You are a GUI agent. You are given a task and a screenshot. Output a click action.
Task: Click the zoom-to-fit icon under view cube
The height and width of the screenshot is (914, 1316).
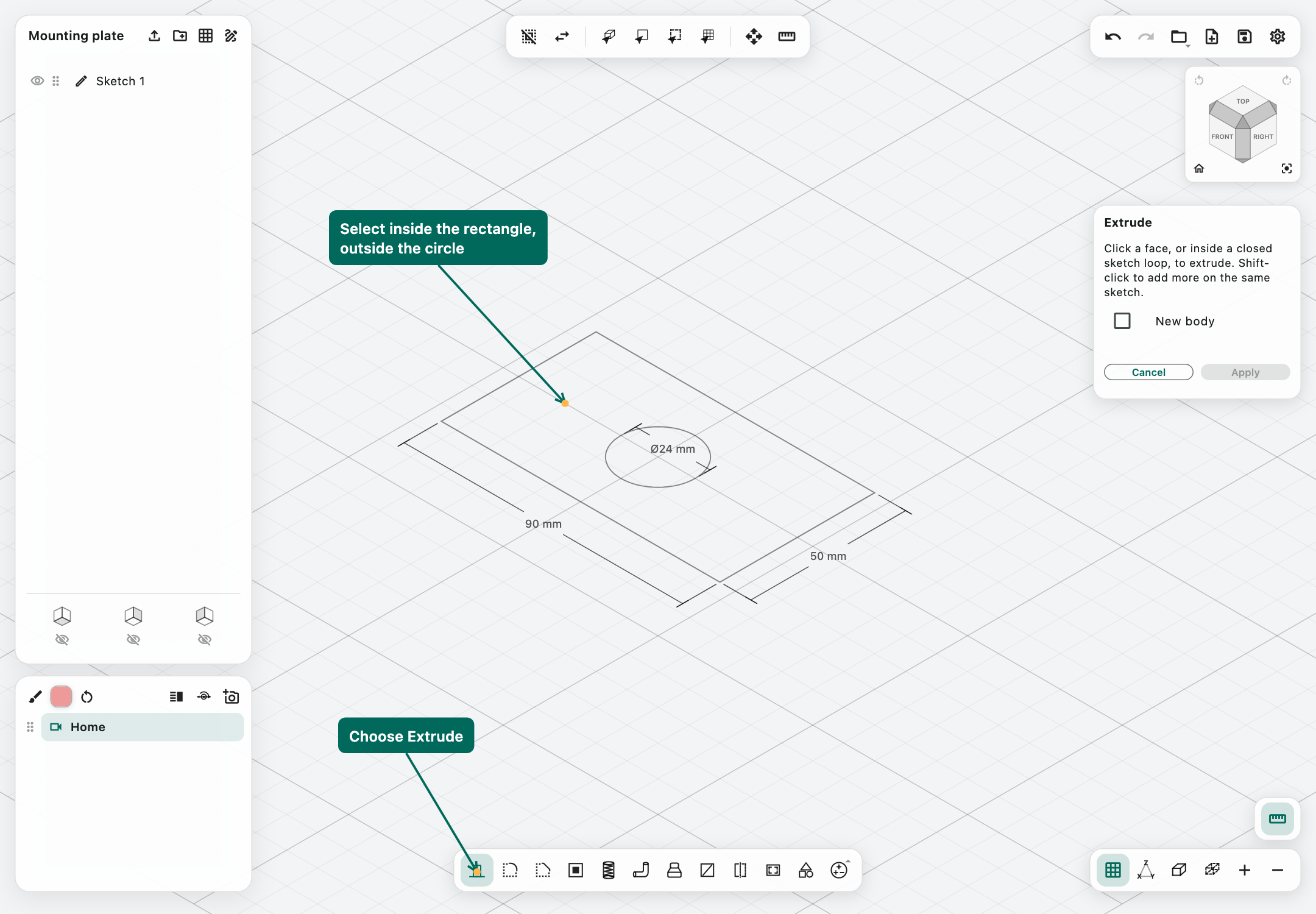pos(1287,169)
